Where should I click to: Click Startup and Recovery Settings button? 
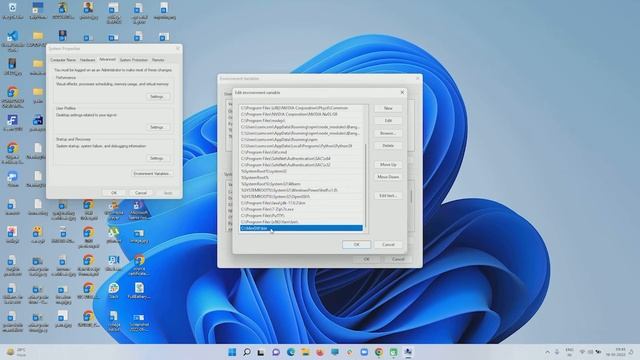click(x=157, y=158)
